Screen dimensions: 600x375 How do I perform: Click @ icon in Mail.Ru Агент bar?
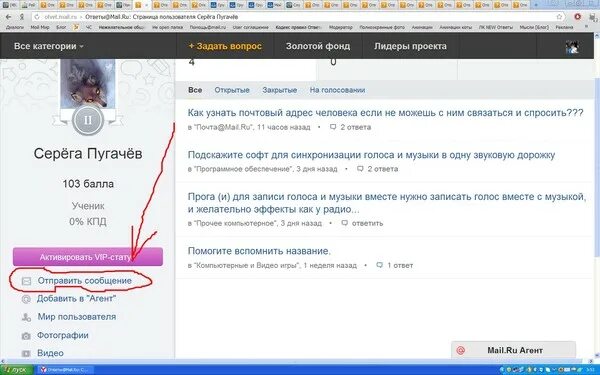(x=461, y=351)
